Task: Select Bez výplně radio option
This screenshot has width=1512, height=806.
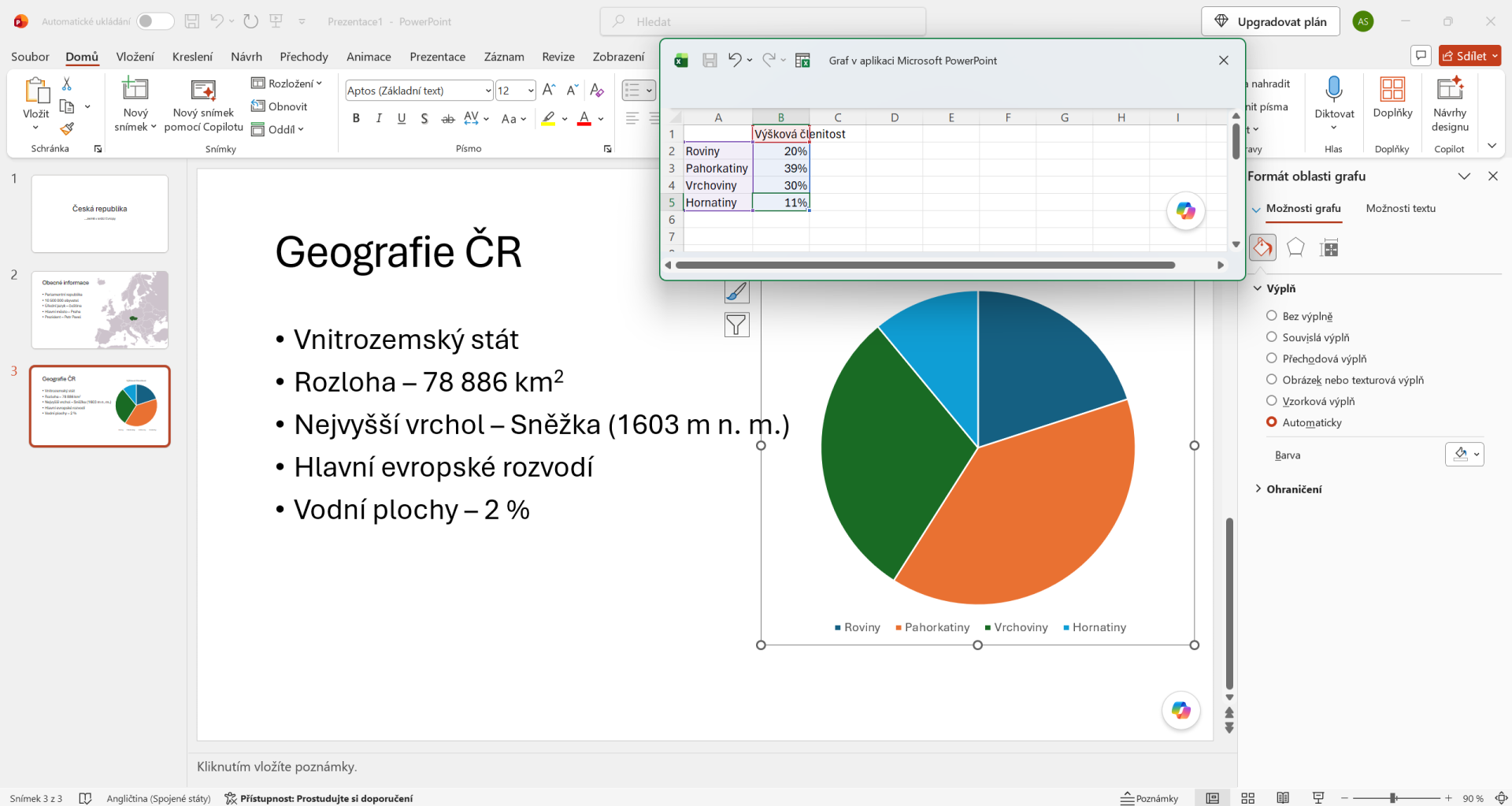Action: [1271, 315]
